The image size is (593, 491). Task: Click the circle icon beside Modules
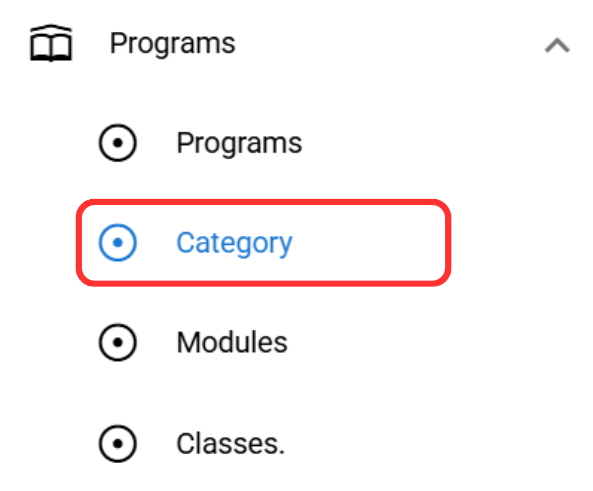(x=118, y=342)
